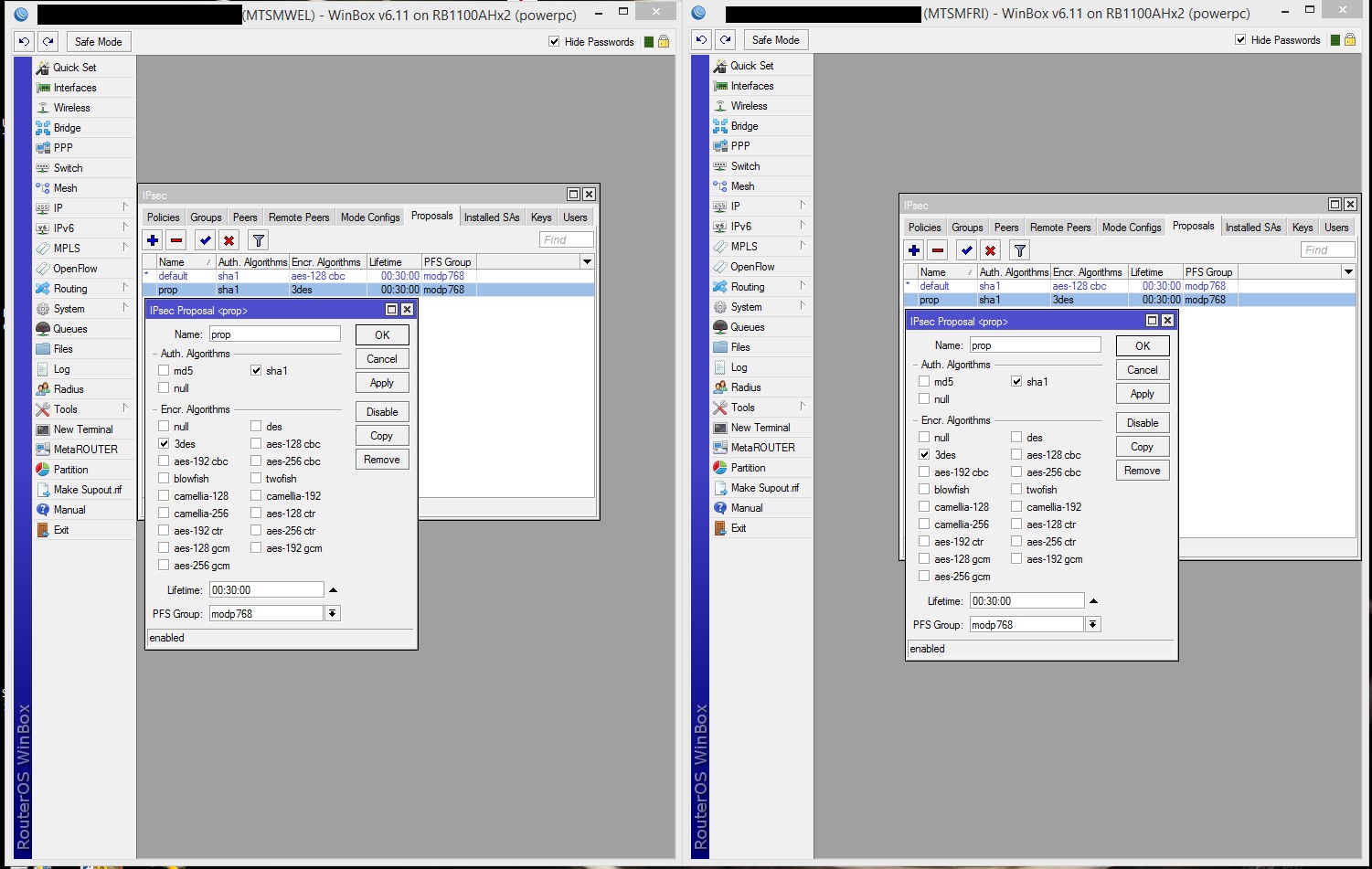Open Queues in MTSMWEL sidebar
Viewport: 1372px width, 869px height.
(84, 329)
